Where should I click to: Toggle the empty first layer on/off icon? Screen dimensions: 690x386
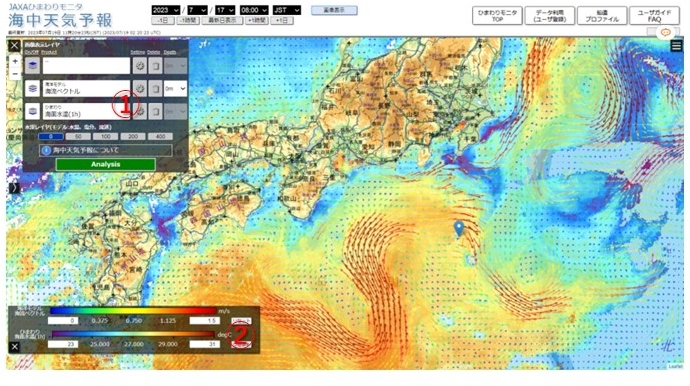[33, 66]
